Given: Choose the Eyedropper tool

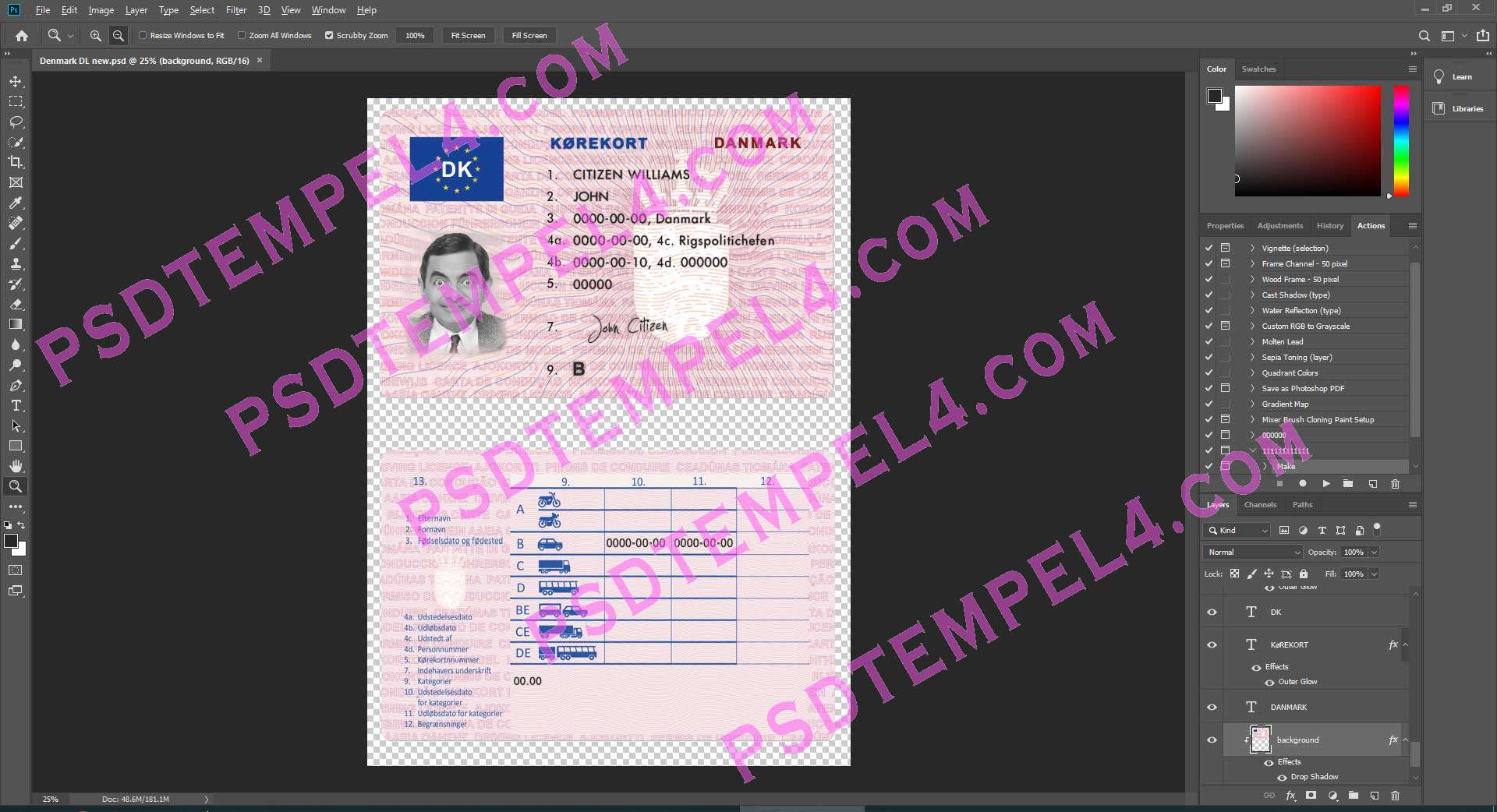Looking at the screenshot, I should [x=16, y=203].
